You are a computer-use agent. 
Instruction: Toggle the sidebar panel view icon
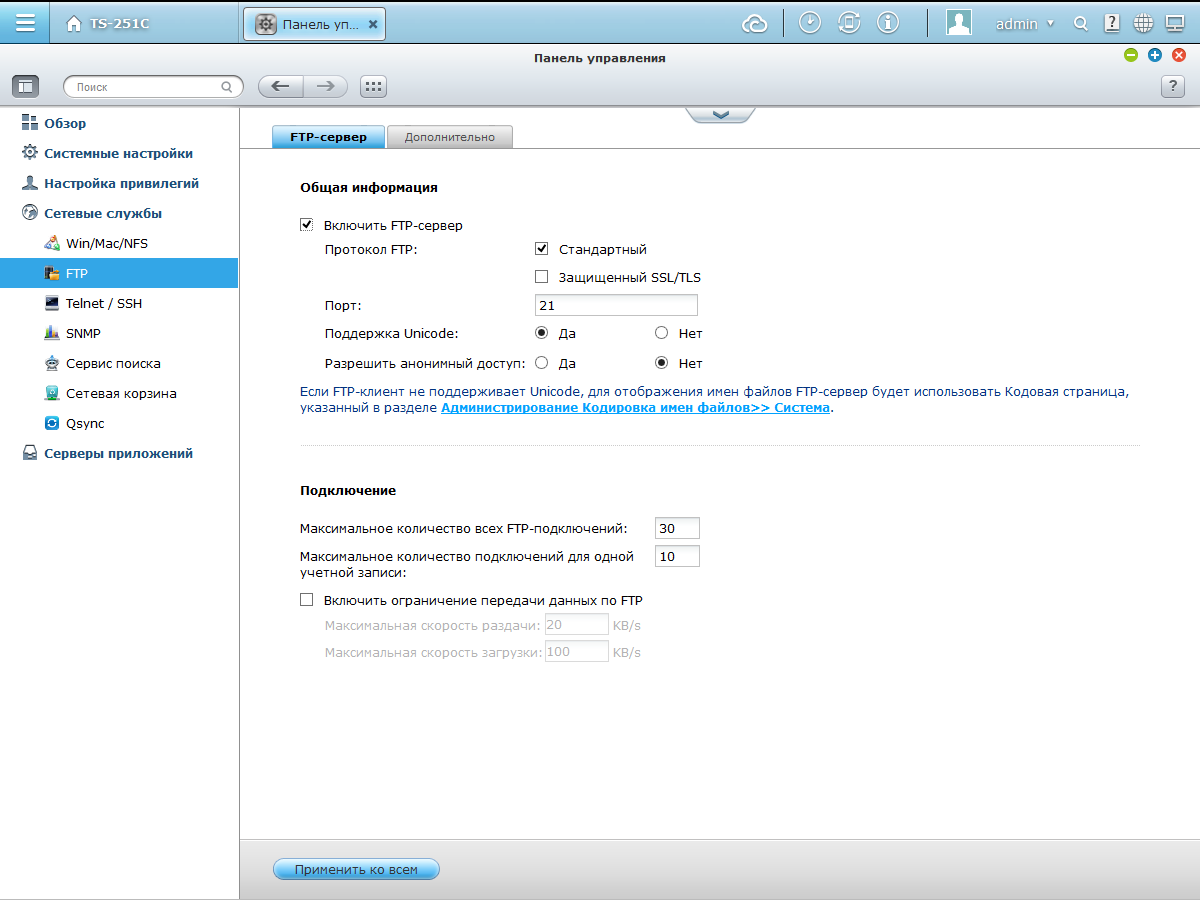pyautogui.click(x=25, y=87)
